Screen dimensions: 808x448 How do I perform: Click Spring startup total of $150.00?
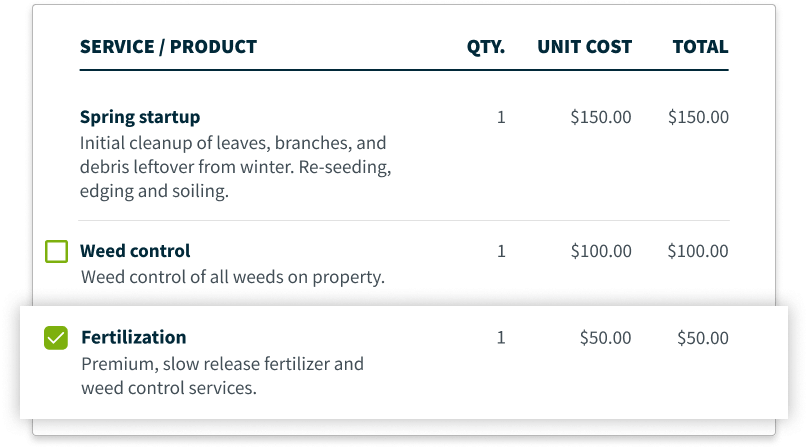click(698, 117)
